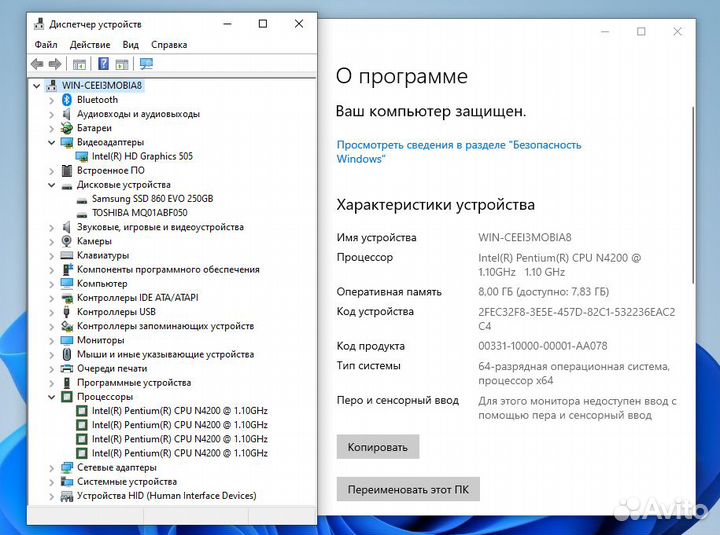This screenshot has width=720, height=535.
Task: Expand the Системные устройства category
Action: (x=51, y=482)
